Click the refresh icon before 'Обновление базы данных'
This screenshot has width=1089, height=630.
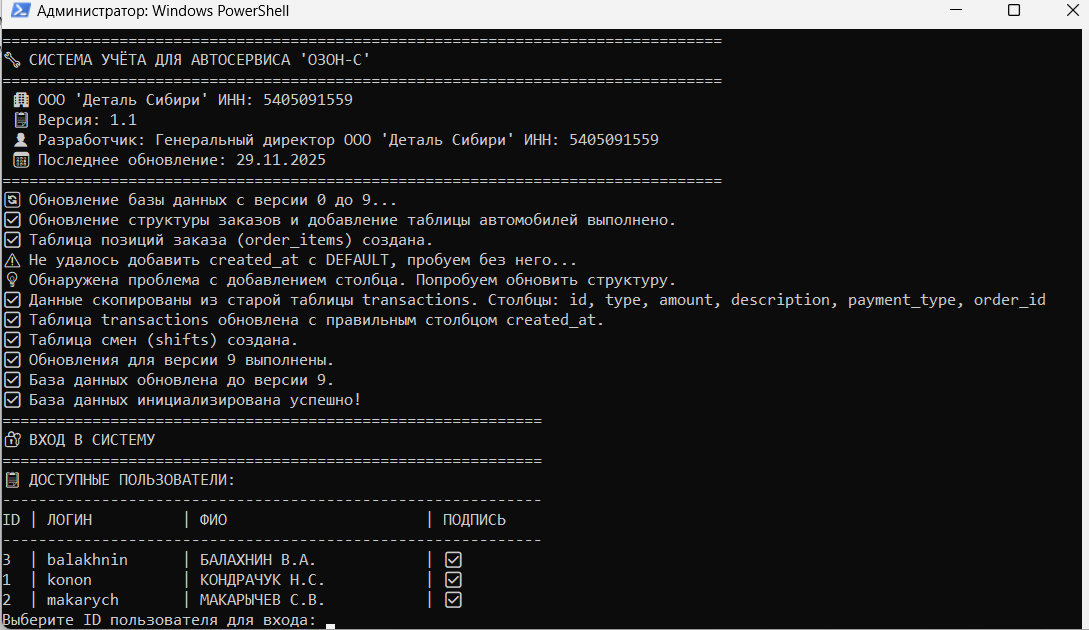(x=12, y=200)
